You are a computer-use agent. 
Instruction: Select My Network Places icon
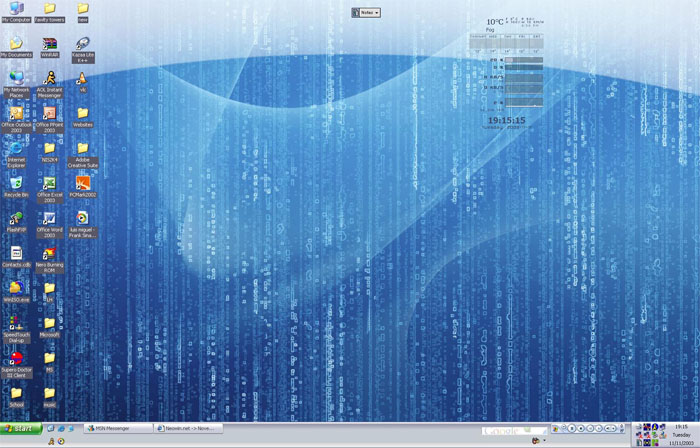pyautogui.click(x=17, y=84)
